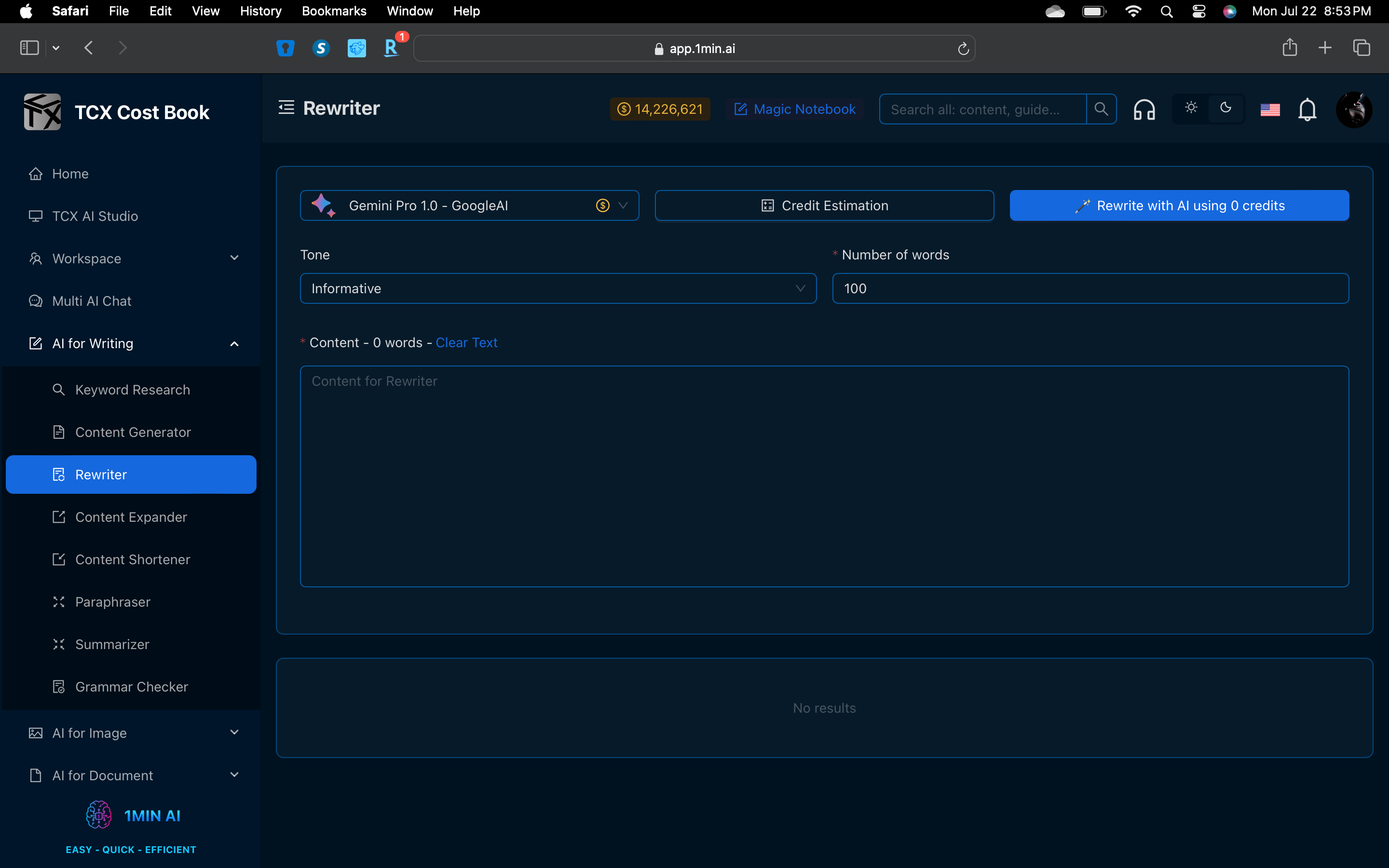Image resolution: width=1389 pixels, height=868 pixels.
Task: Show Safari tab overview
Action: (1362, 48)
